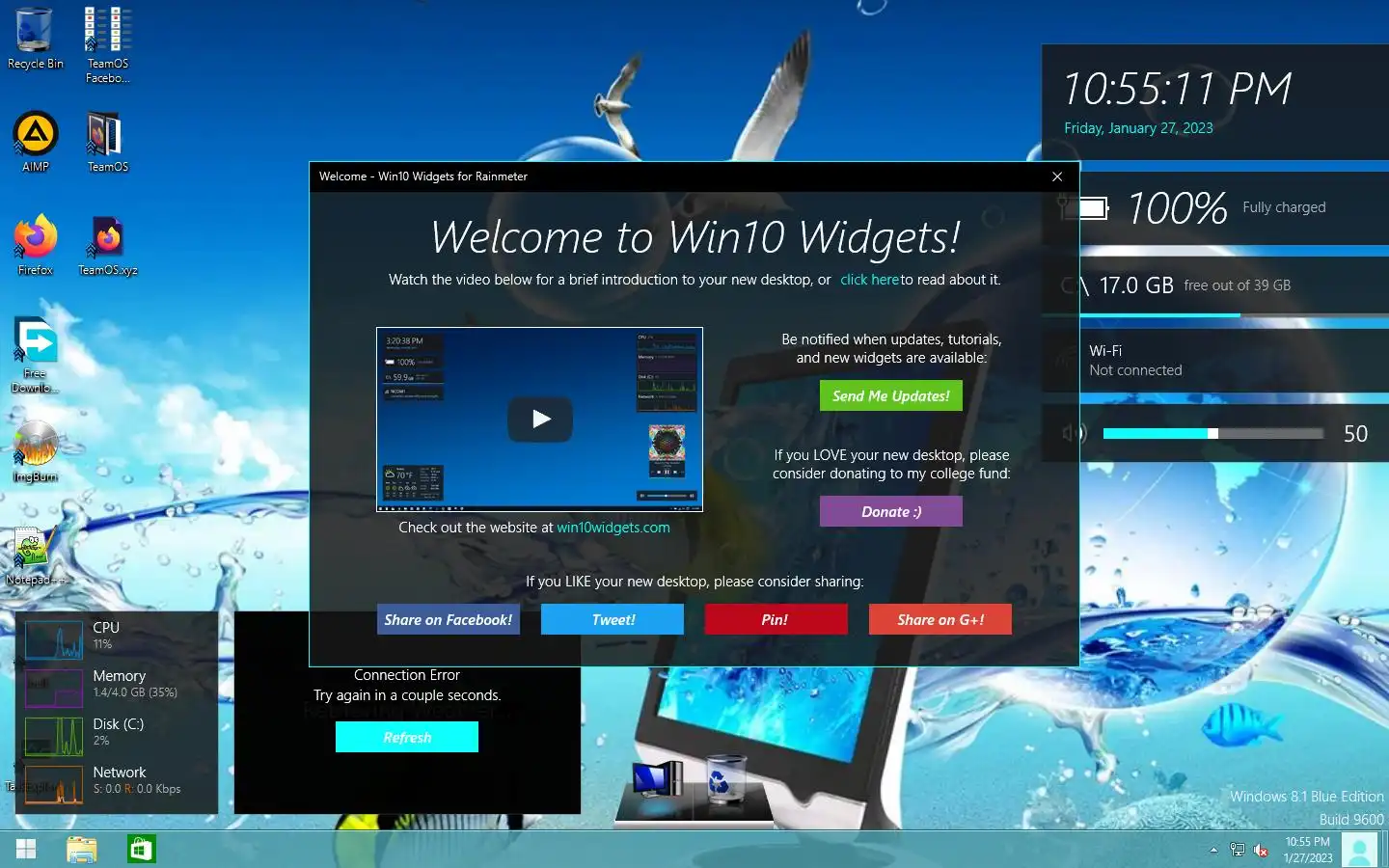Open File Explorer from the taskbar
The height and width of the screenshot is (868, 1389).
82,849
